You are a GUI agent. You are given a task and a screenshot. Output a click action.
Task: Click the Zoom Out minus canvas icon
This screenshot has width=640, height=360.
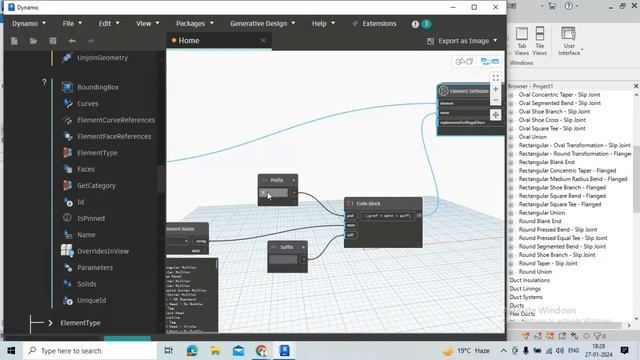496,100
